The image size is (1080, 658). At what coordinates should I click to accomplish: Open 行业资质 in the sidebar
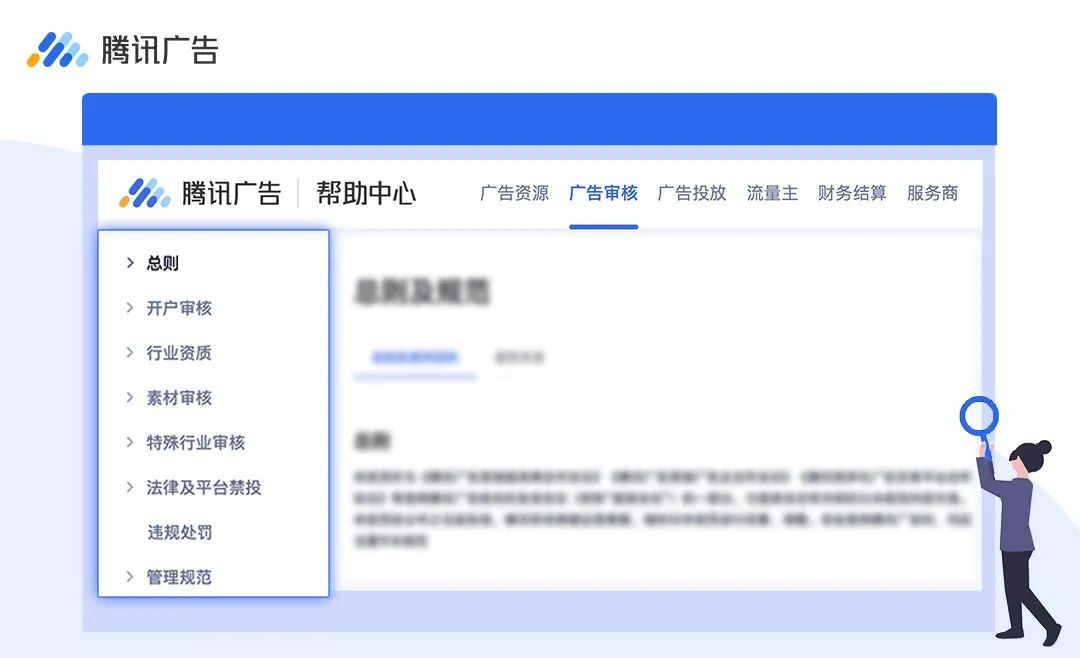[179, 353]
